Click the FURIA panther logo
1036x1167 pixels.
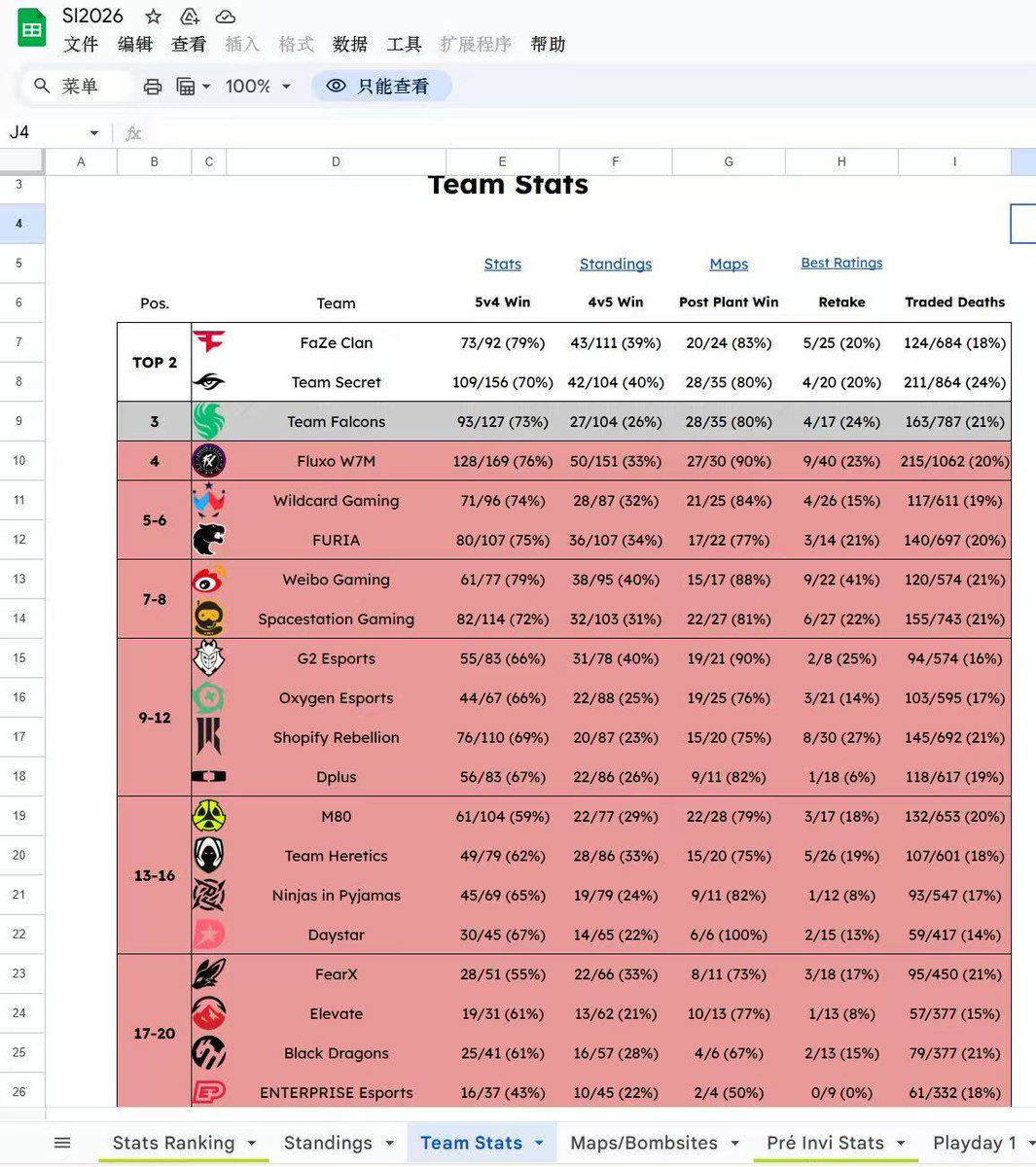pos(208,539)
